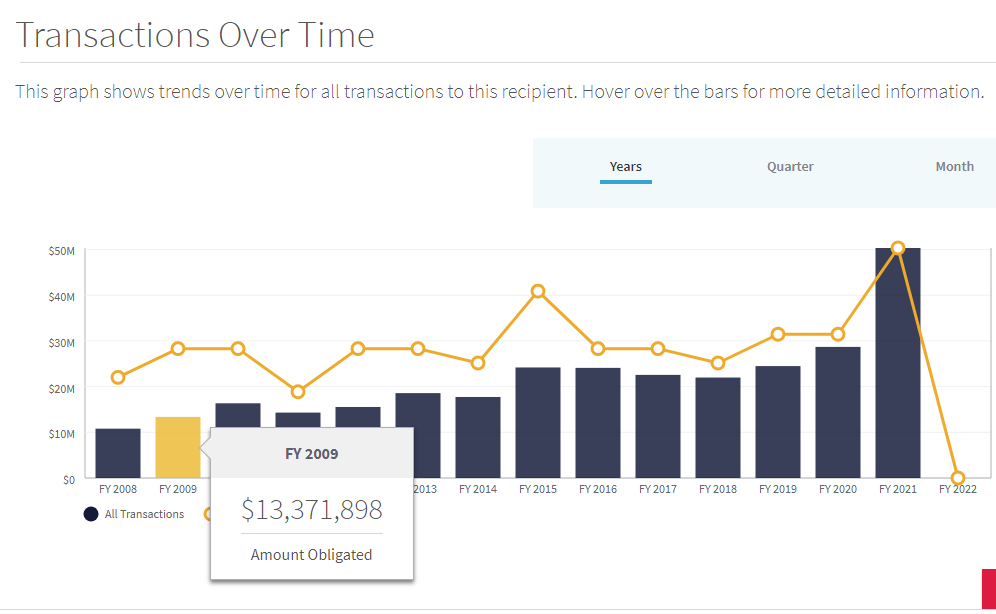Click the FY 2017 bar

coord(658,426)
